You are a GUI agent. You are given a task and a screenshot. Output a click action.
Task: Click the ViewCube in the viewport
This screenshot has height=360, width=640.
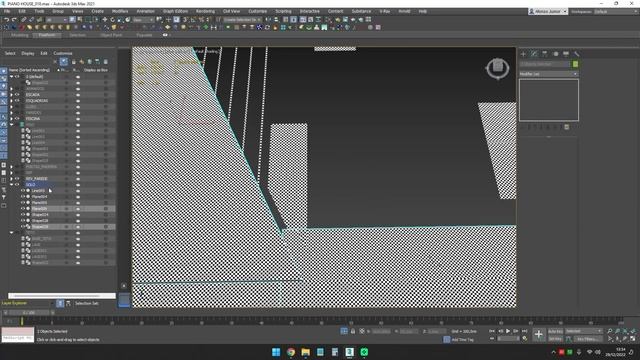click(498, 68)
